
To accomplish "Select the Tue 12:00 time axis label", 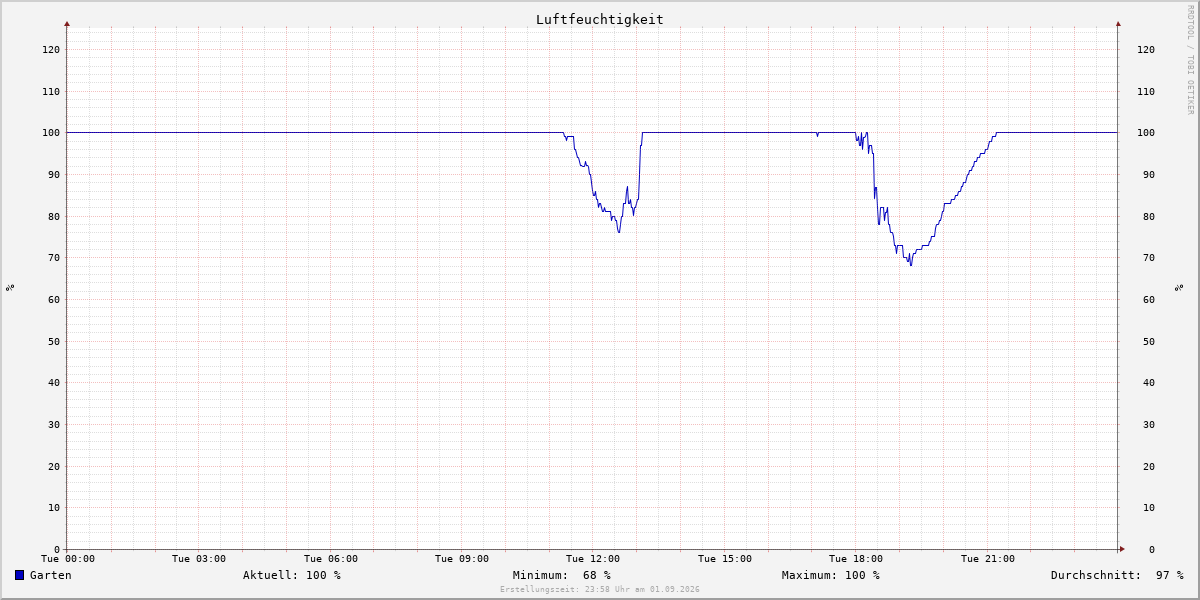I will pyautogui.click(x=593, y=559).
